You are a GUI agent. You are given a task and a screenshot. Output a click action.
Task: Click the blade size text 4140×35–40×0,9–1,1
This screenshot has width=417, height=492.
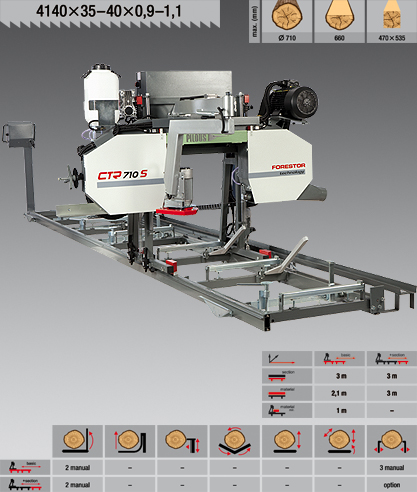point(109,11)
